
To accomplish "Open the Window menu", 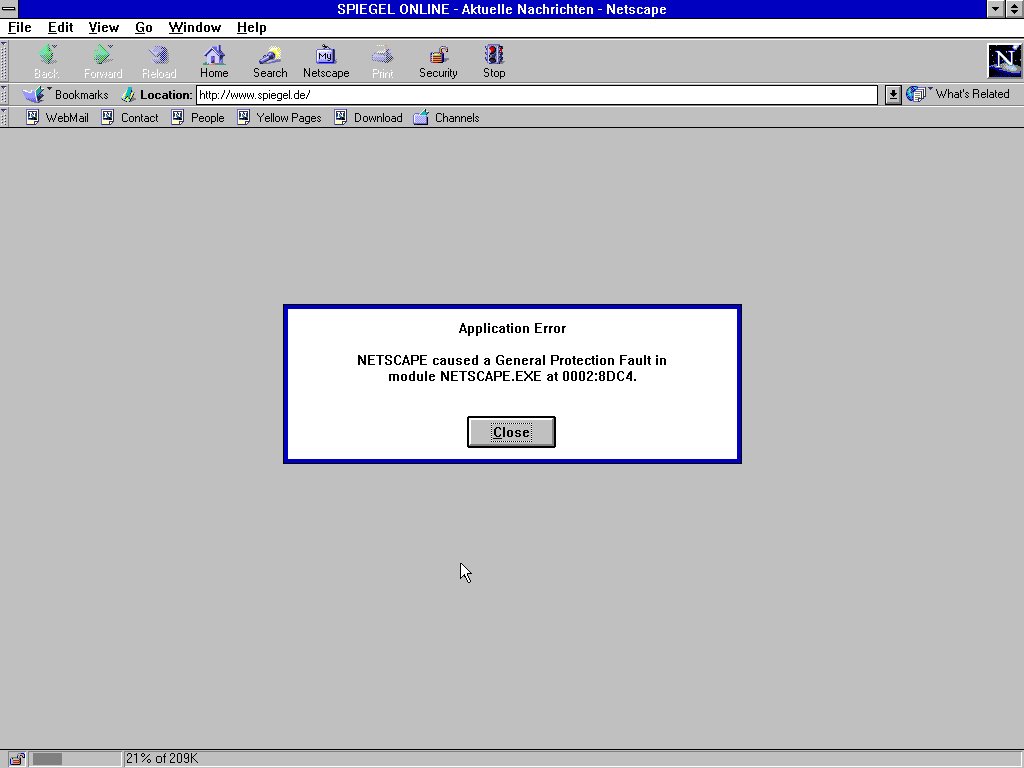I will (194, 27).
